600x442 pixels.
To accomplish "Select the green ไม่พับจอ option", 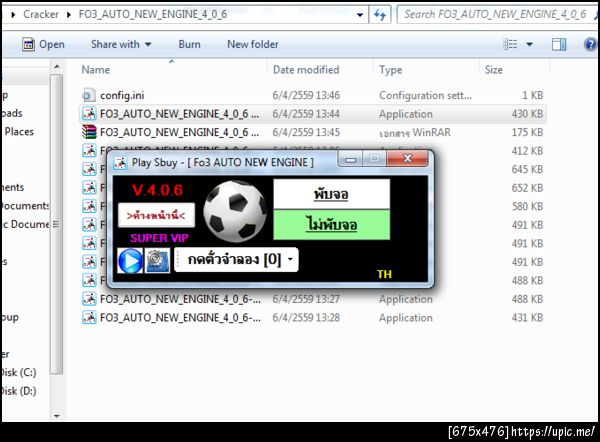I will coord(331,225).
